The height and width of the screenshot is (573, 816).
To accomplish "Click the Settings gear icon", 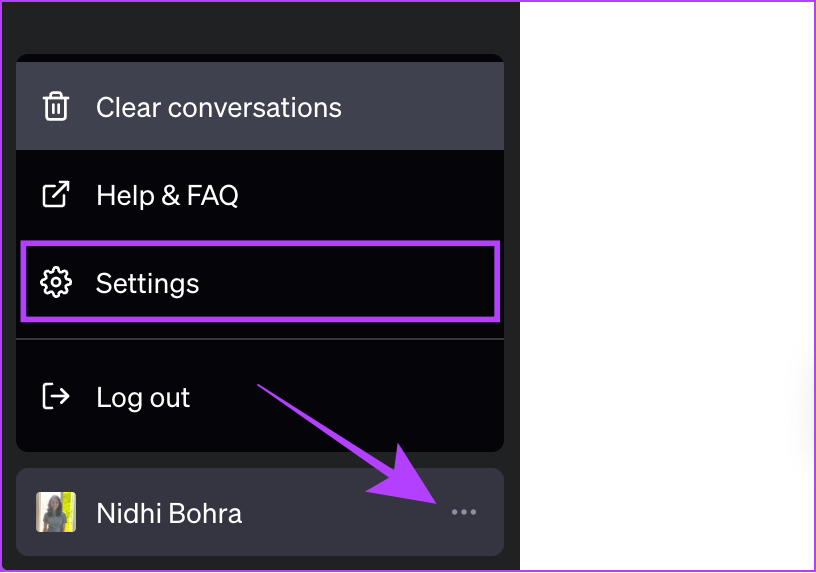I will (x=56, y=283).
